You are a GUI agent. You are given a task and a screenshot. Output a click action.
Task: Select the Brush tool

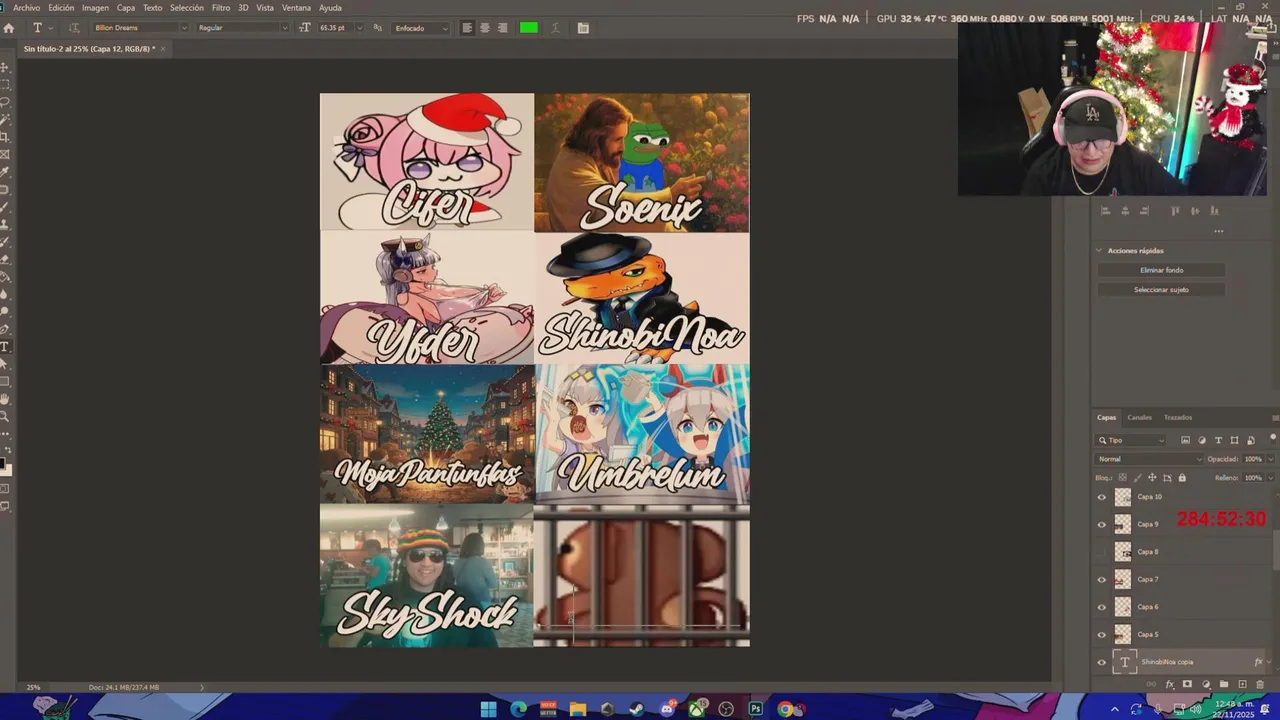[x=5, y=207]
